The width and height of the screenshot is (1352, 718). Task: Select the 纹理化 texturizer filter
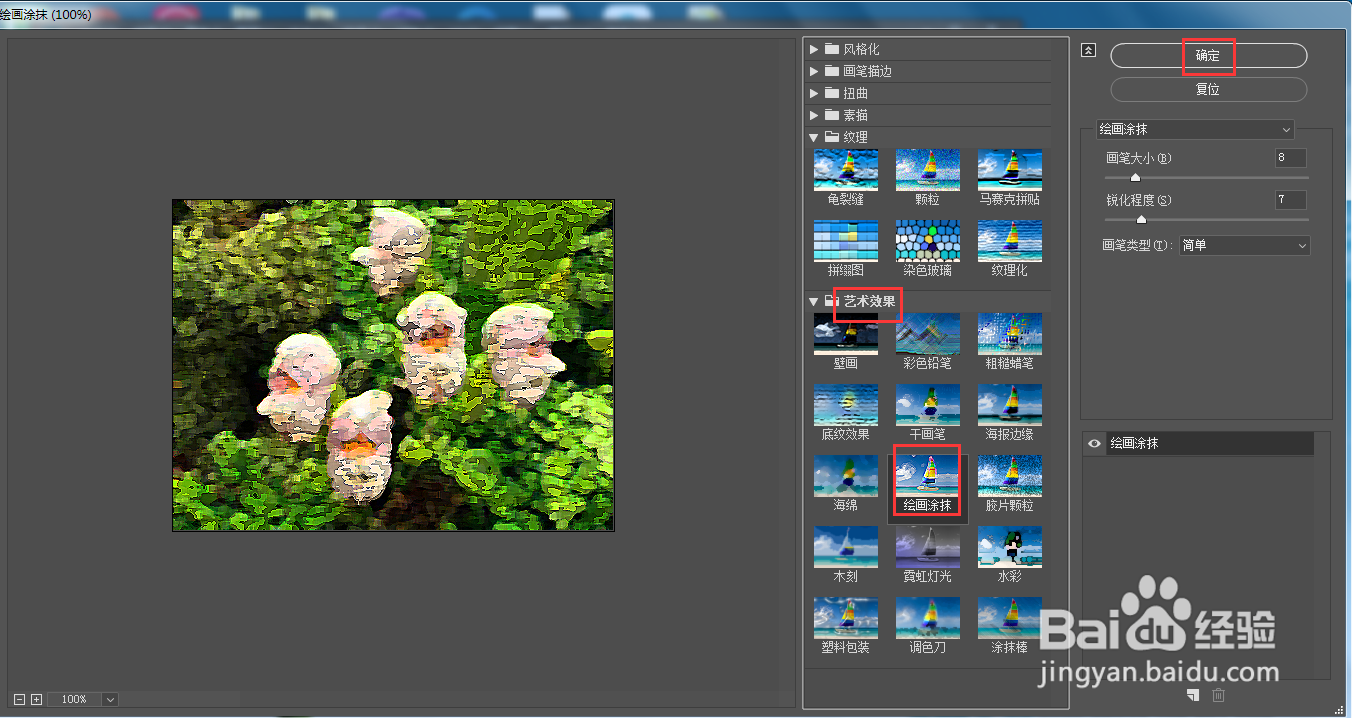[x=1010, y=241]
